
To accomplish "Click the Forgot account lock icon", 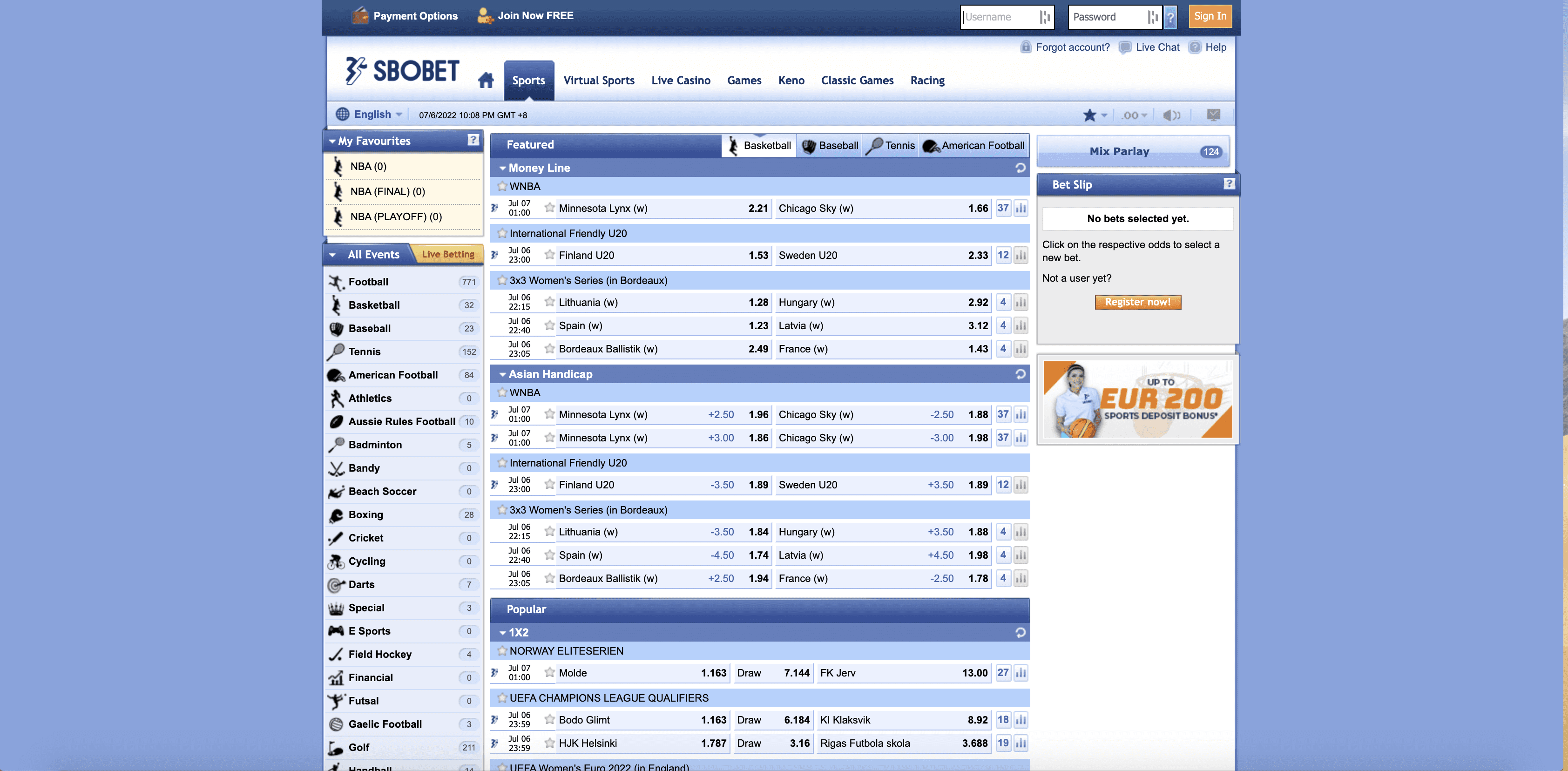I will click(1026, 47).
